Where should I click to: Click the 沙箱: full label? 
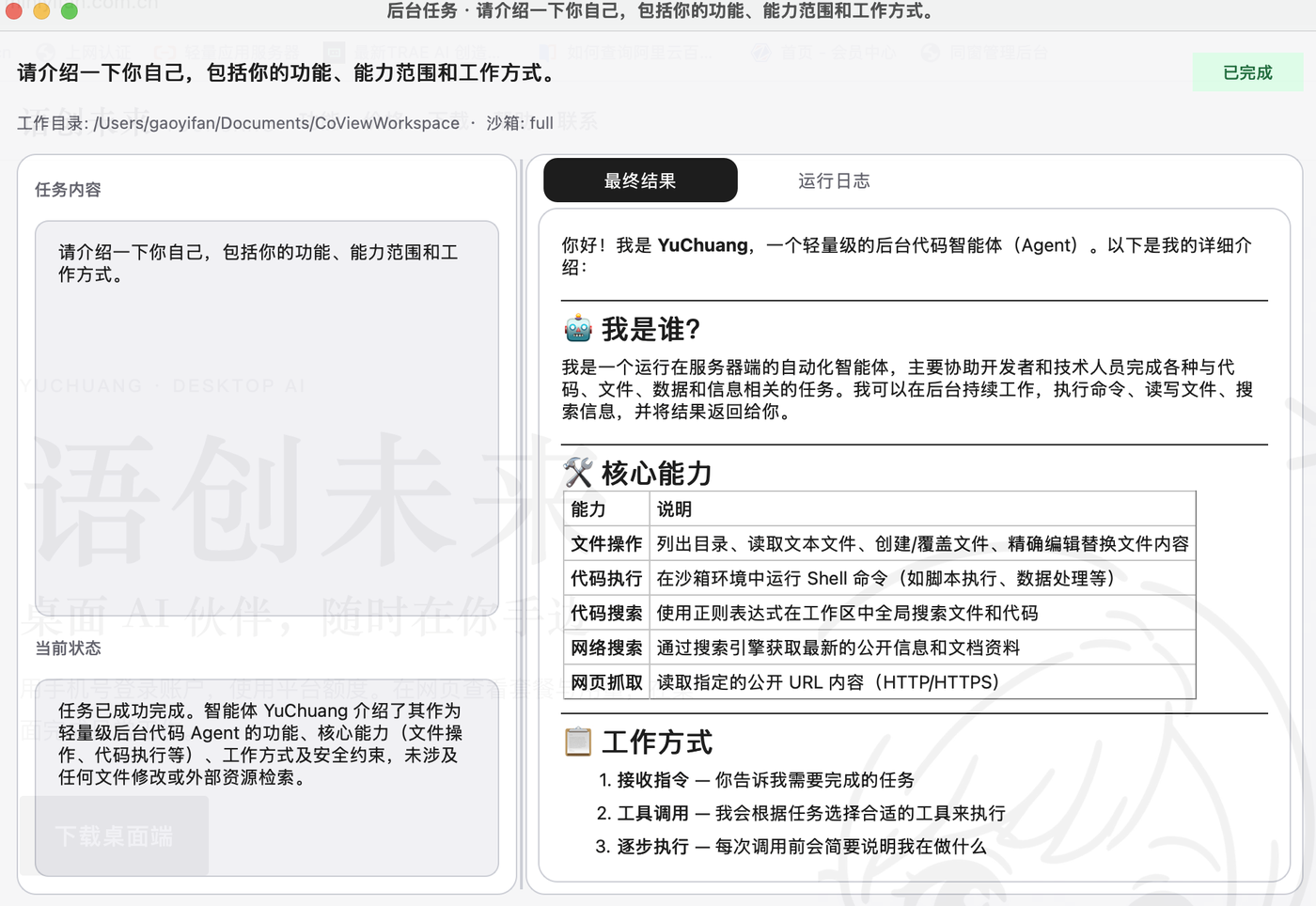pos(520,123)
